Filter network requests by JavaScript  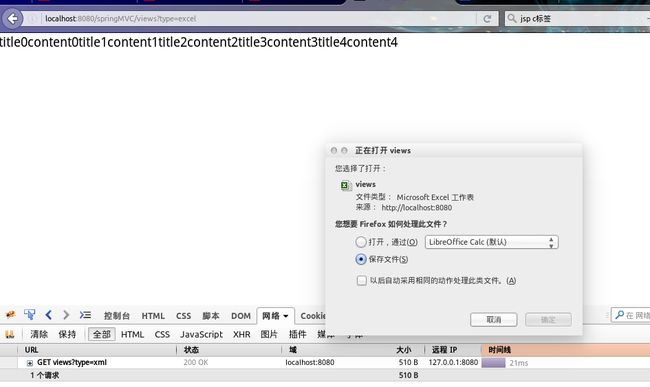(201, 334)
